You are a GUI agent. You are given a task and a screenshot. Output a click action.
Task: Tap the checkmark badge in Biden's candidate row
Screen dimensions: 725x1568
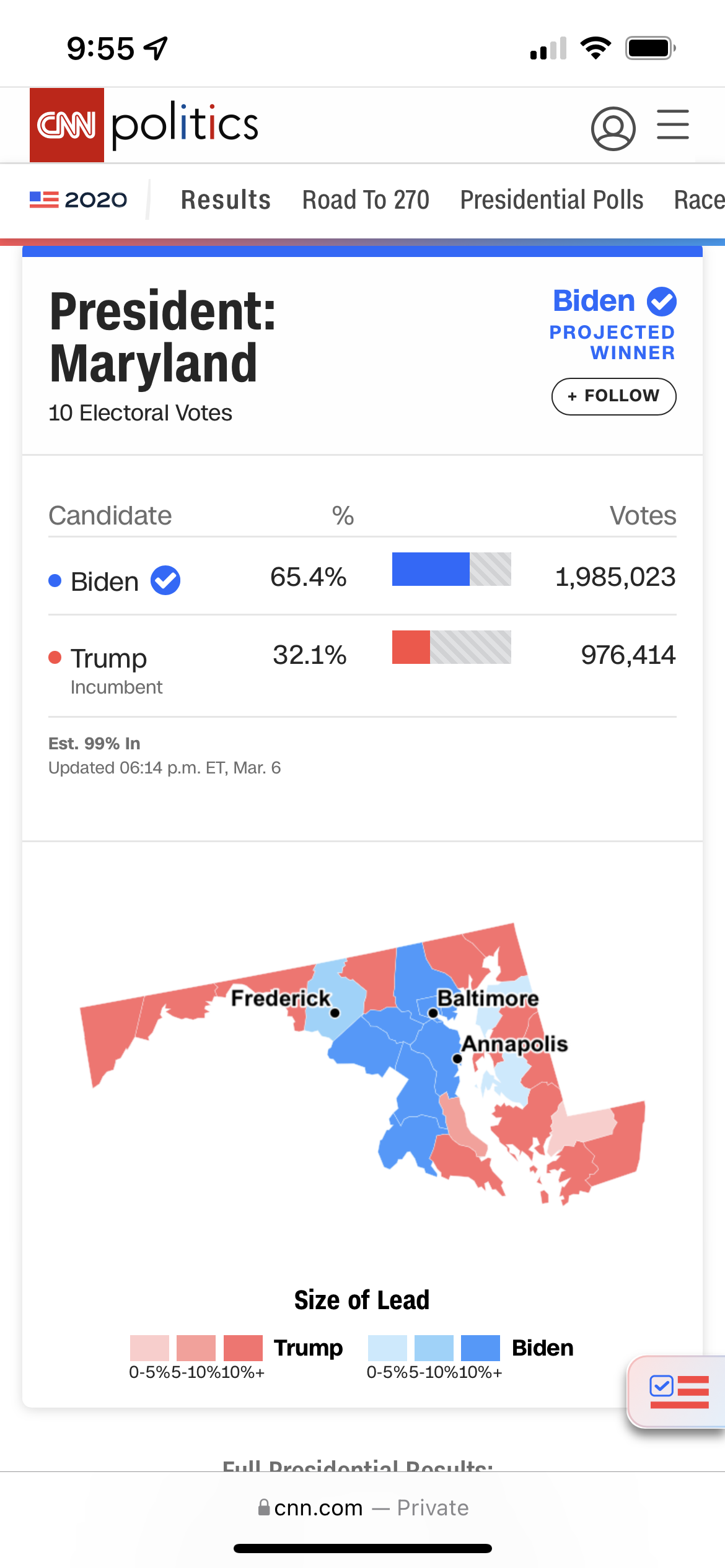coord(165,581)
